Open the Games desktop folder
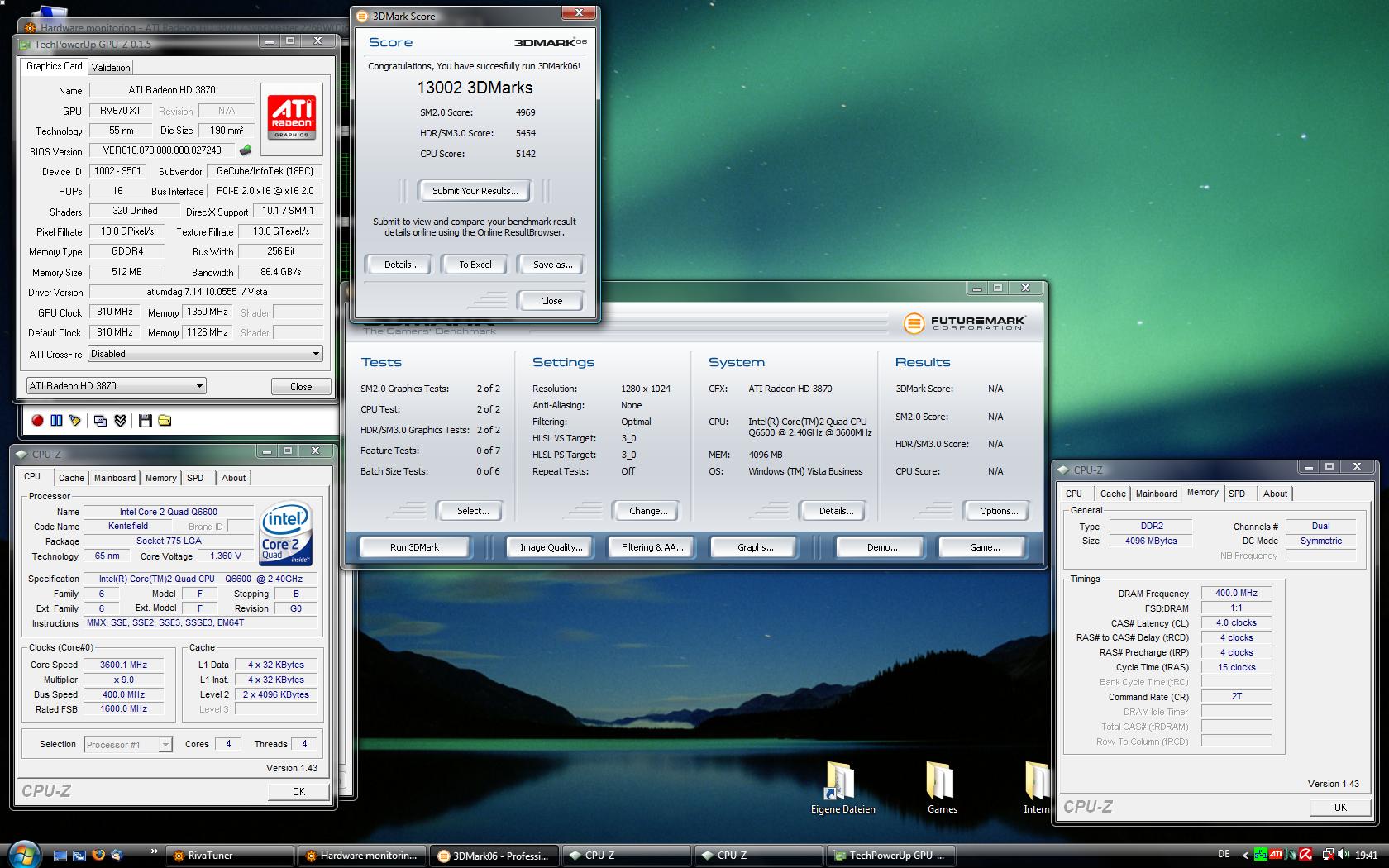 click(942, 787)
